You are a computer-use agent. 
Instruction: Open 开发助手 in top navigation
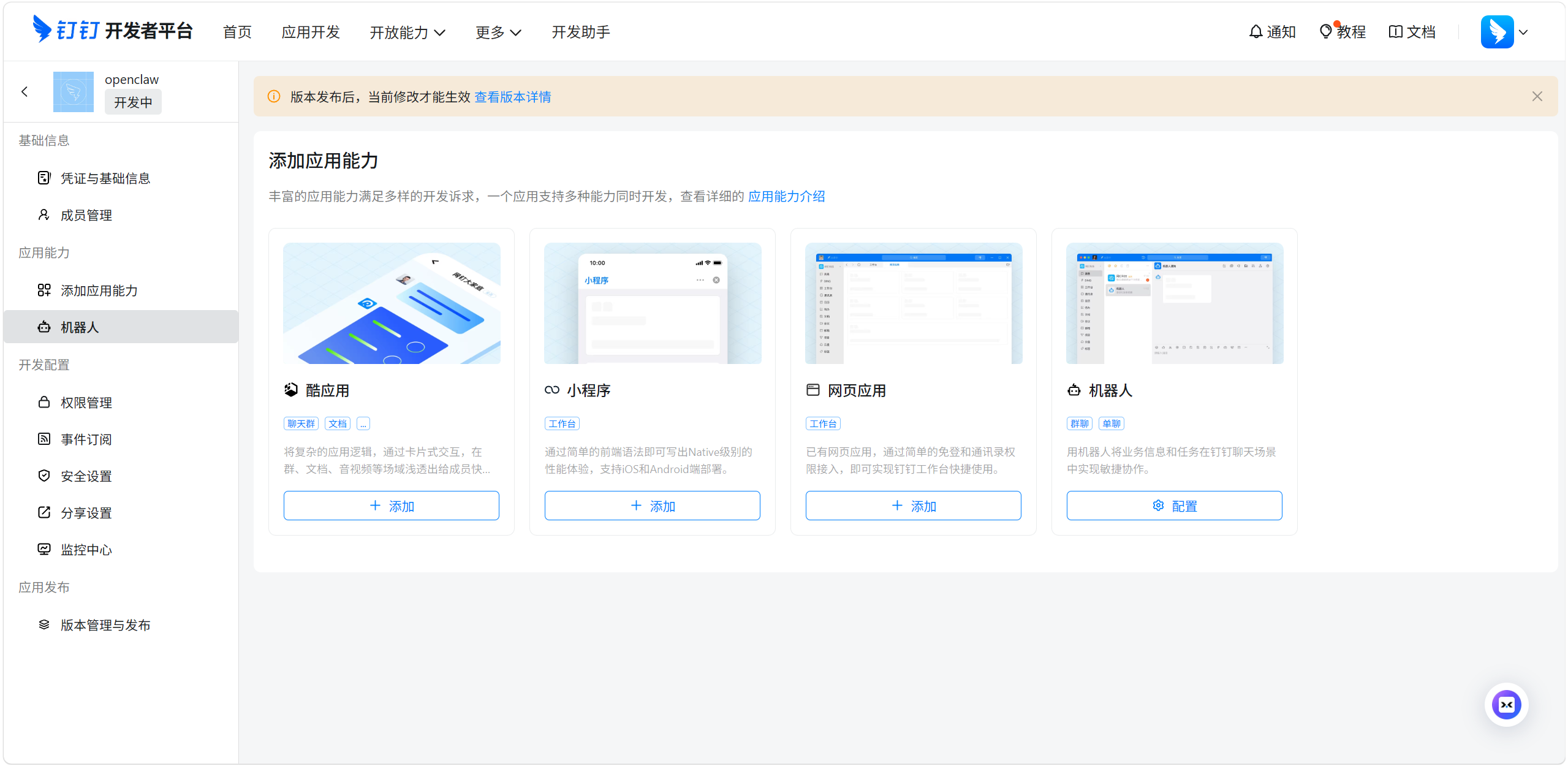pos(580,32)
